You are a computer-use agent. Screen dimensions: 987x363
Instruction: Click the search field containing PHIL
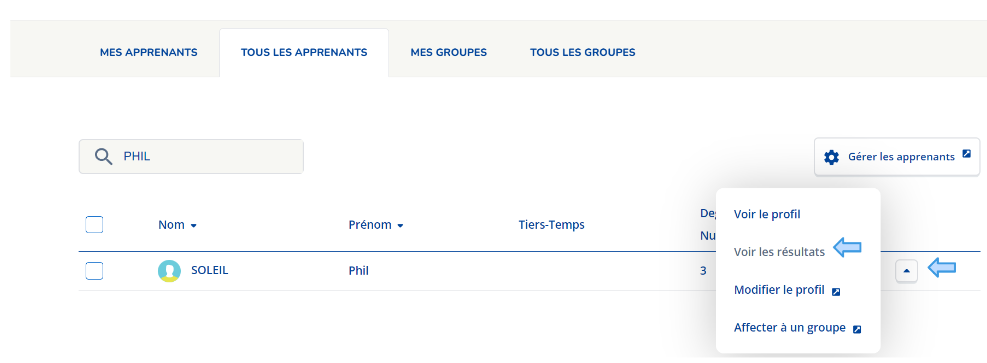pyautogui.click(x=191, y=157)
